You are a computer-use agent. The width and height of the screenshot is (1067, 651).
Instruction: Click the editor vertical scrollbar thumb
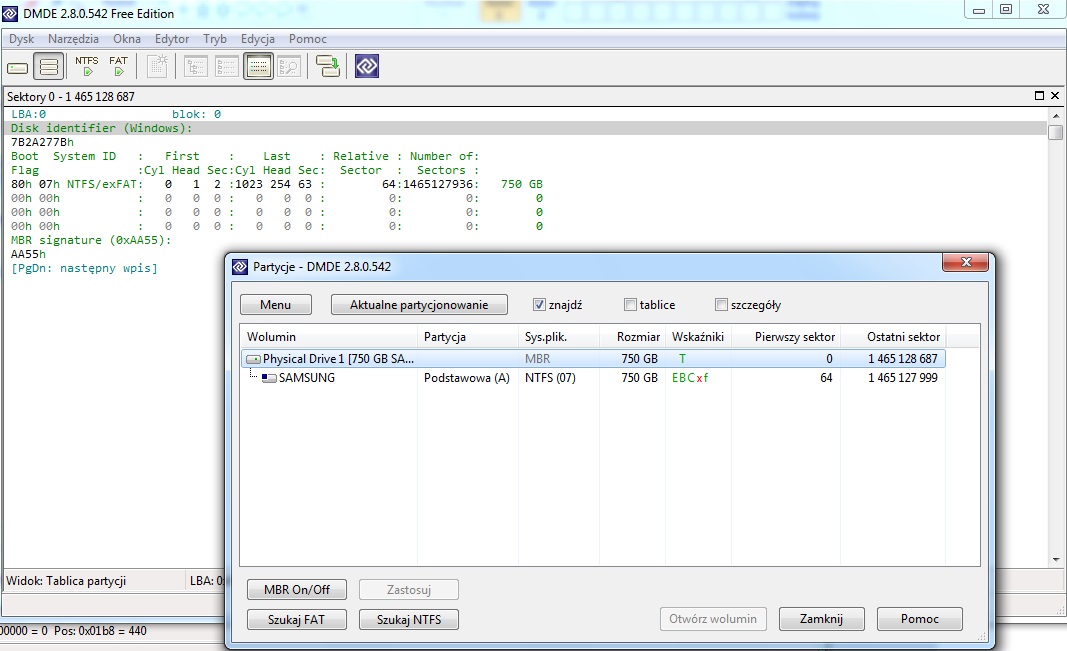1055,132
